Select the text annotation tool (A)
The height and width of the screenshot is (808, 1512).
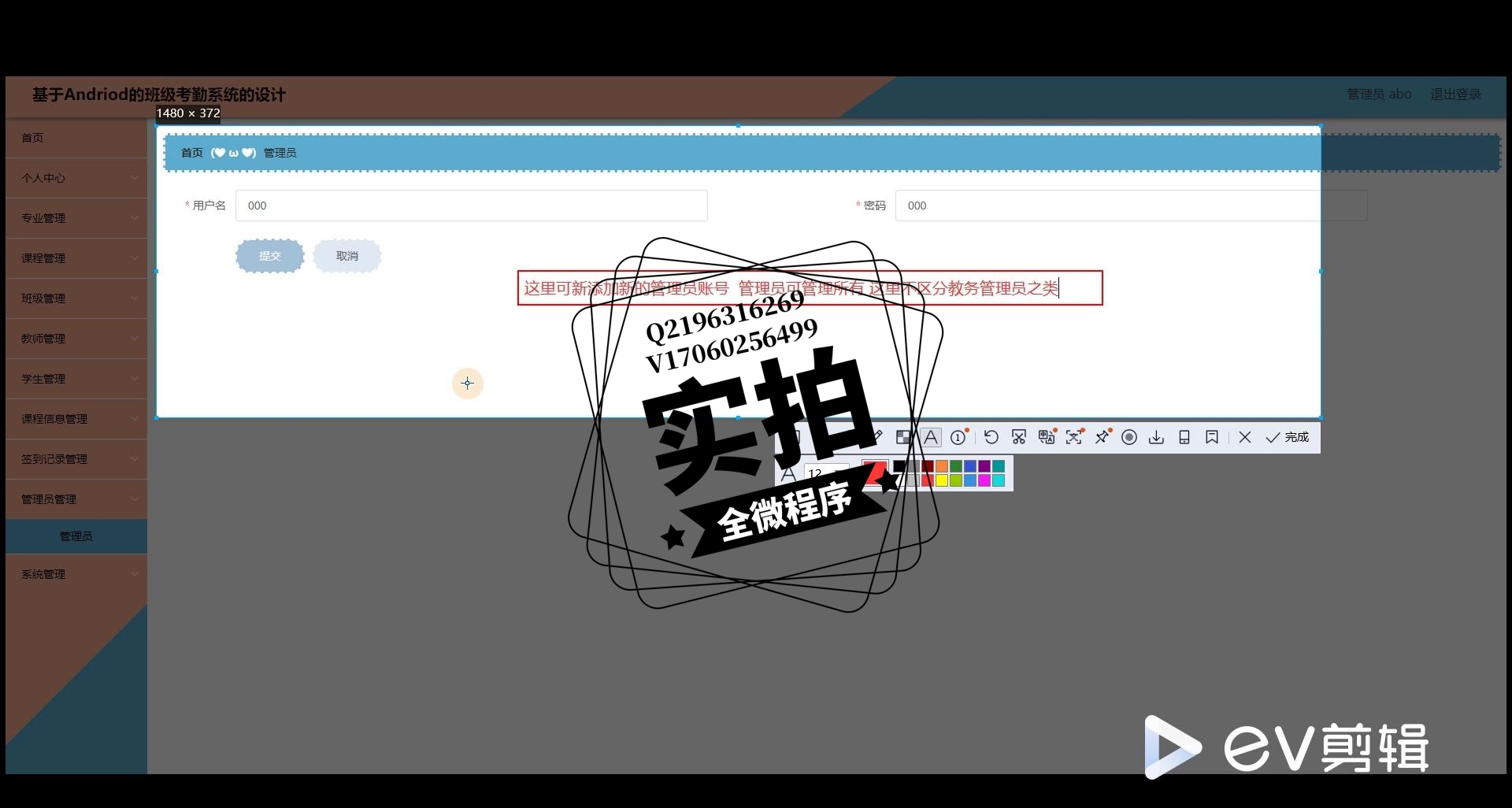pos(931,437)
